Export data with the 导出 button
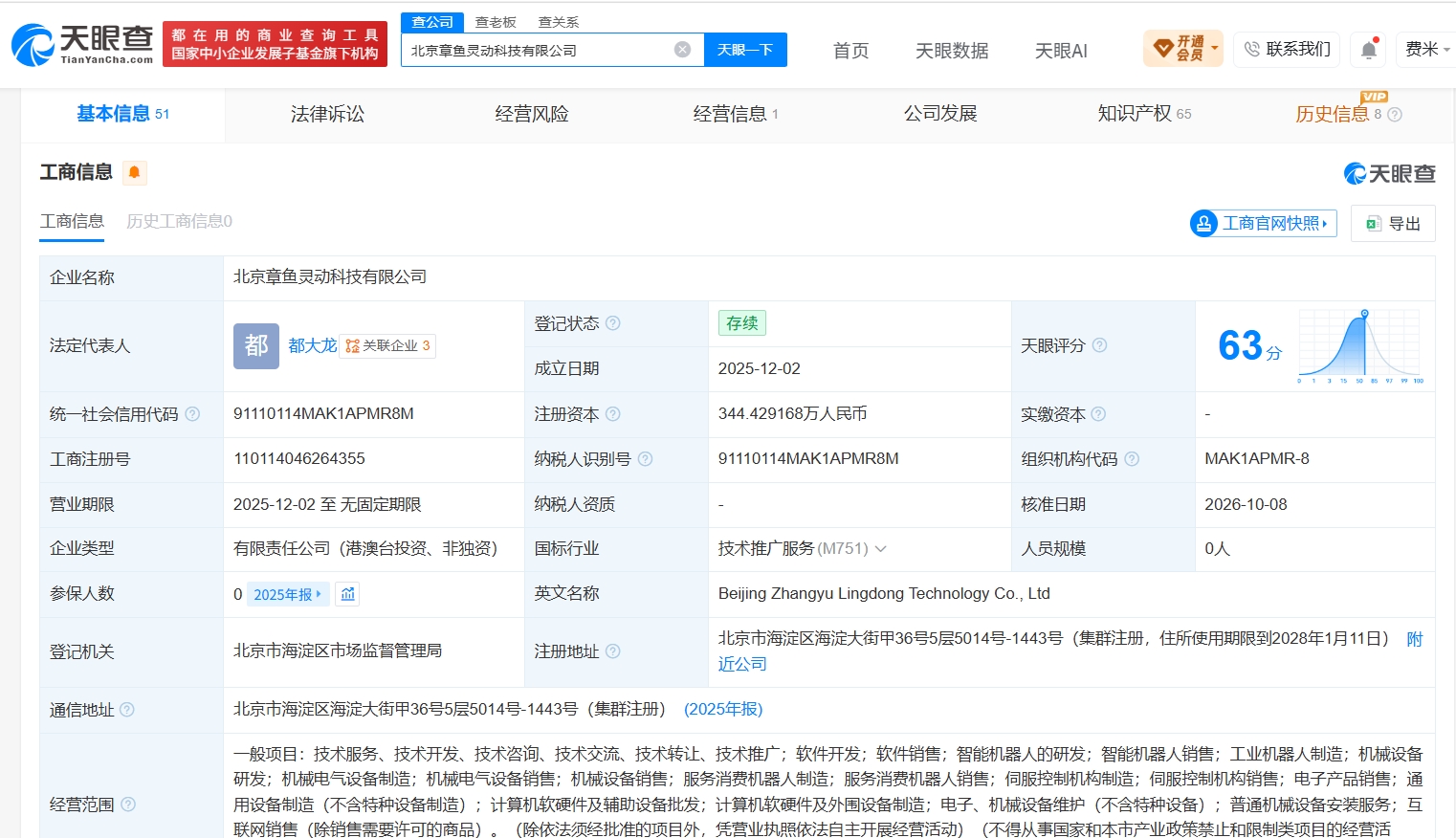The height and width of the screenshot is (838, 1456). (x=1393, y=223)
